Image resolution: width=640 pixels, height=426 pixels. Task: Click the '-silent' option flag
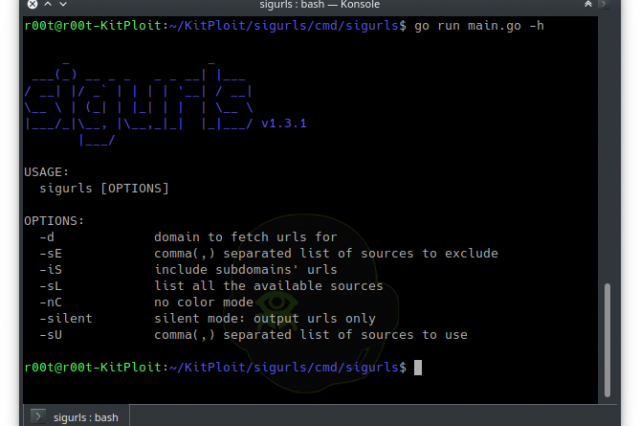coord(66,318)
